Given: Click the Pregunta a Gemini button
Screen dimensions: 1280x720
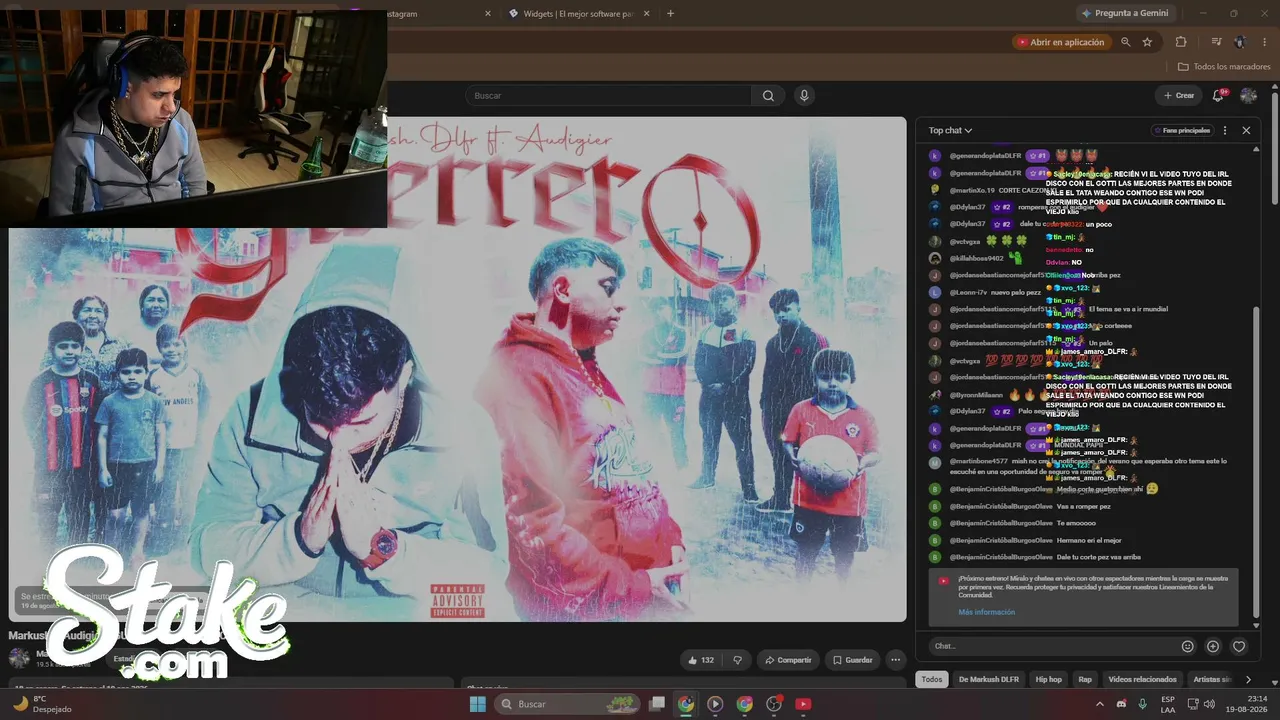Looking at the screenshot, I should [x=1125, y=13].
